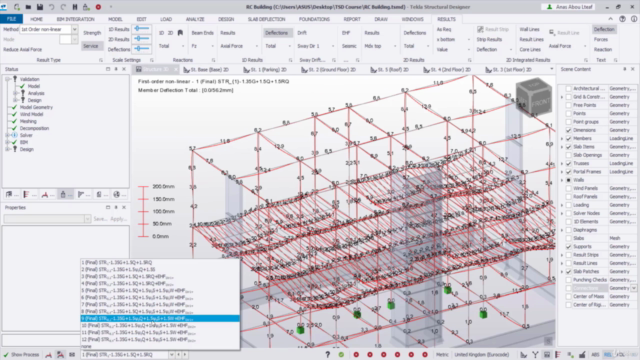The width and height of the screenshot is (640, 360).
Task: Click the Save icon in quick access toolbar
Action: 40,7
